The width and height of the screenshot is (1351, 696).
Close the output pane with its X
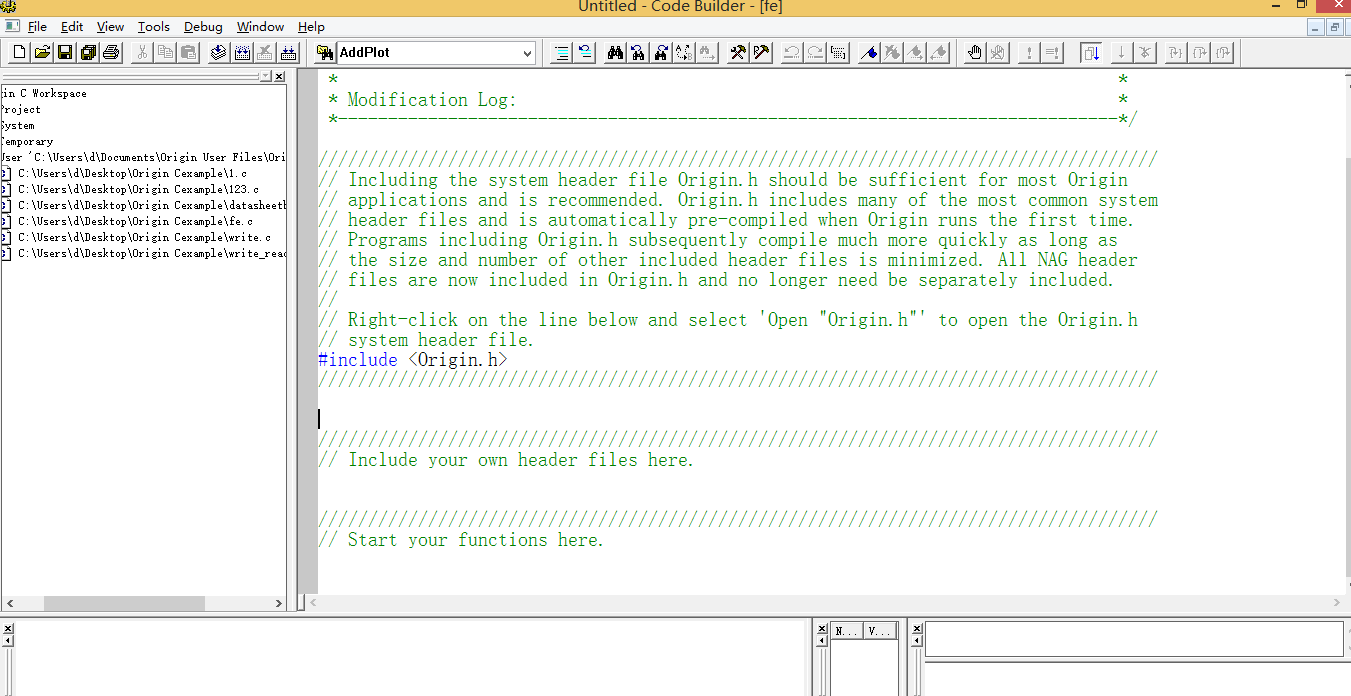pyautogui.click(x=7, y=629)
